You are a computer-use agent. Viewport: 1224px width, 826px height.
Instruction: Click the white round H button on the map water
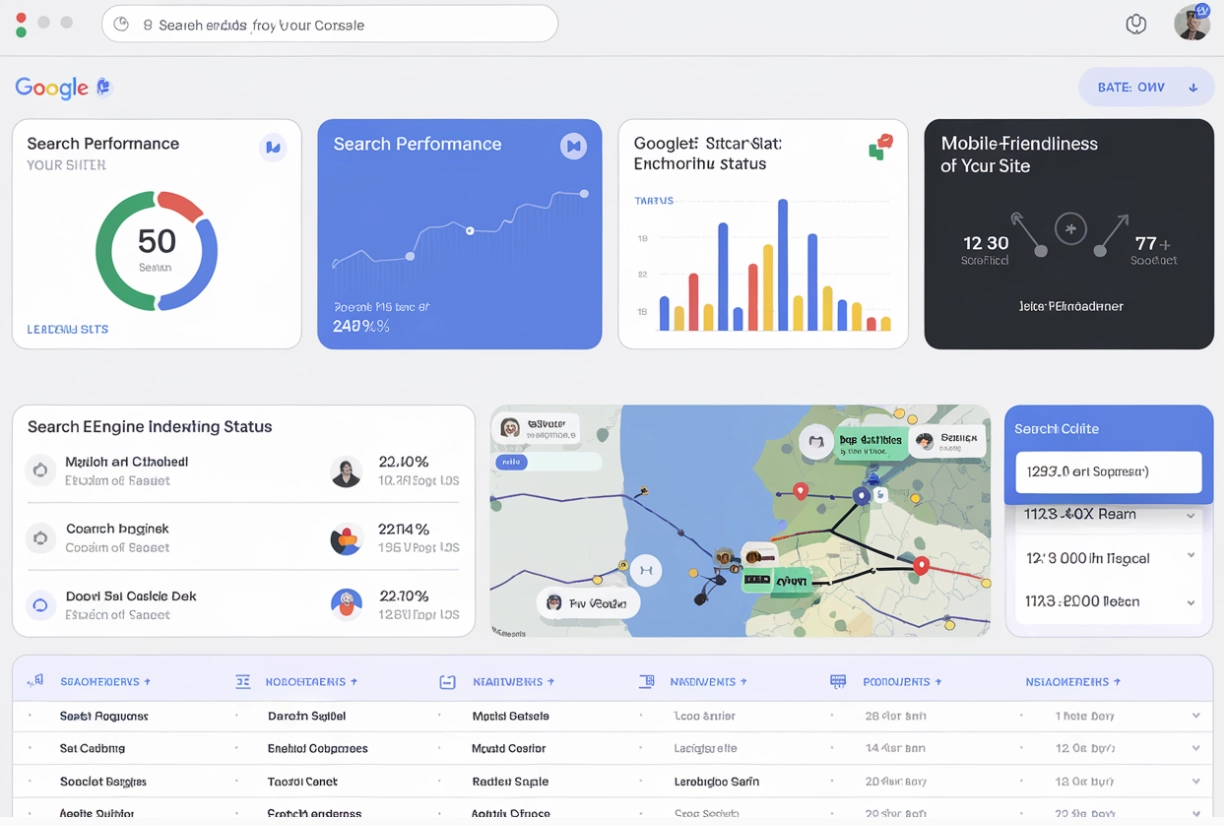pos(645,571)
